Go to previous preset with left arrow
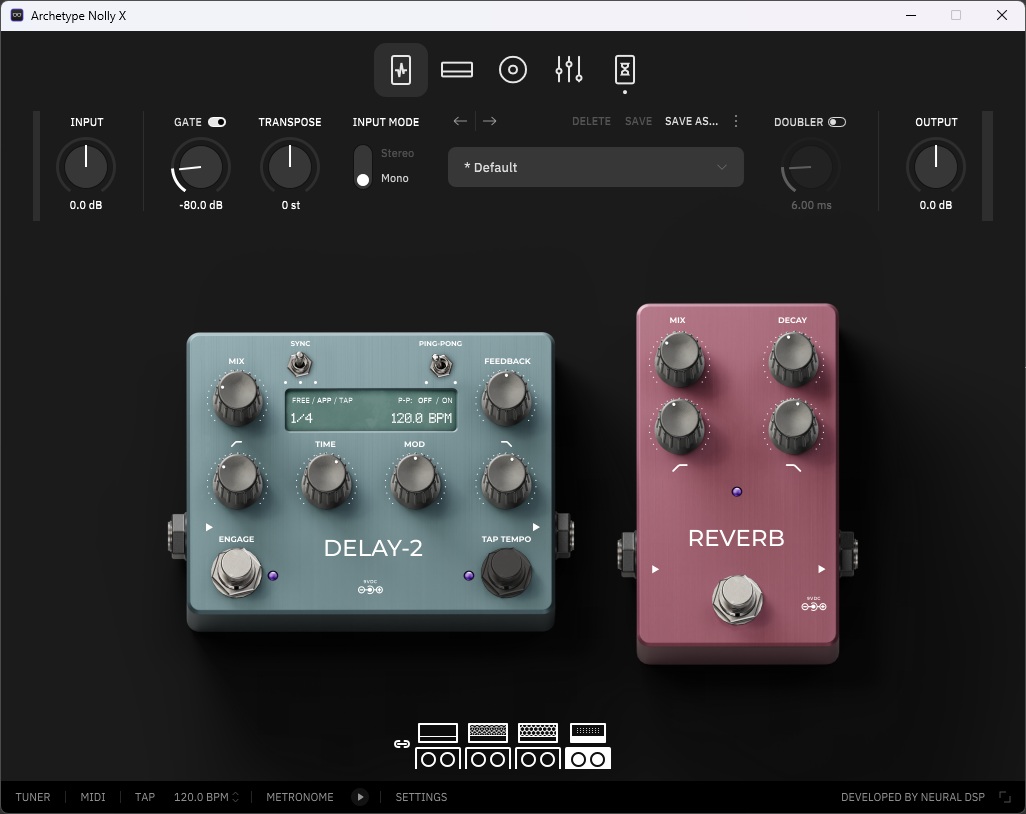Image resolution: width=1026 pixels, height=814 pixels. point(460,121)
